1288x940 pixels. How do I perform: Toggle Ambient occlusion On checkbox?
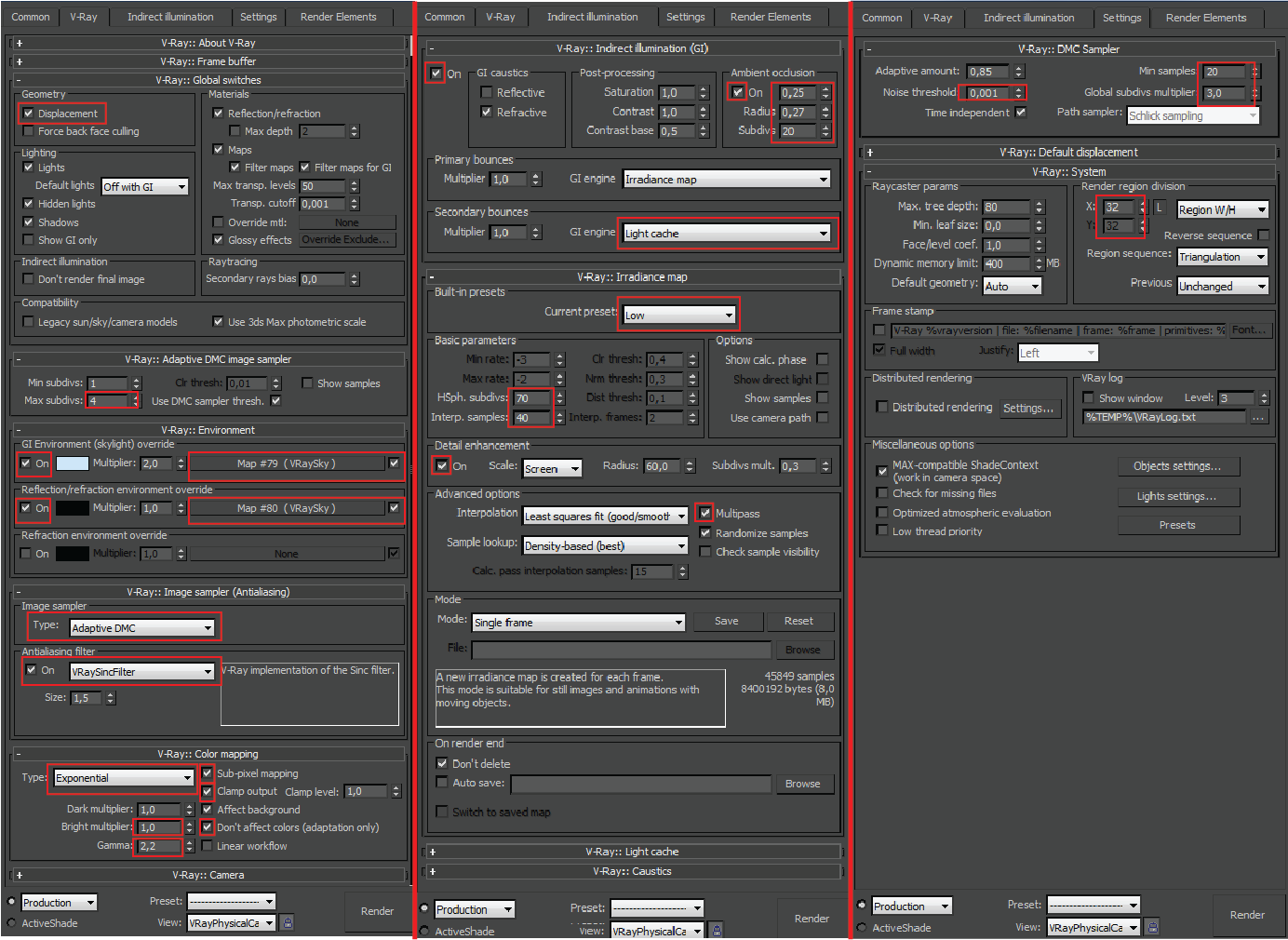[x=738, y=92]
